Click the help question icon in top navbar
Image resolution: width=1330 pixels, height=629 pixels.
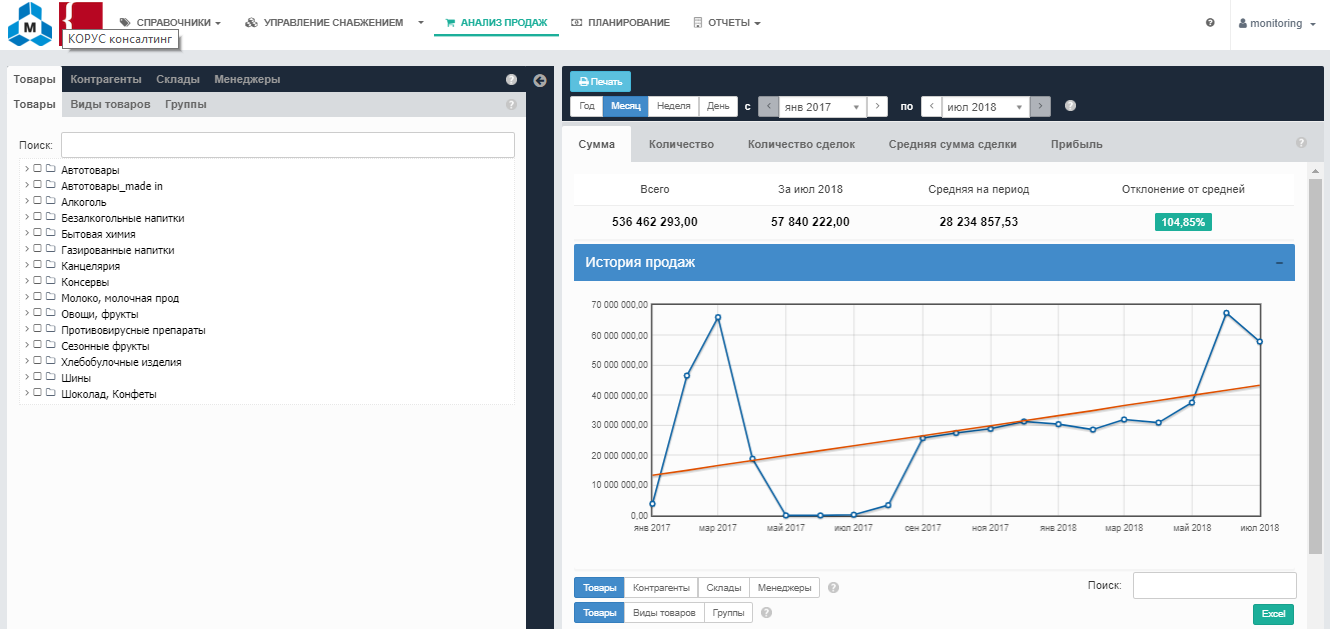[1210, 23]
